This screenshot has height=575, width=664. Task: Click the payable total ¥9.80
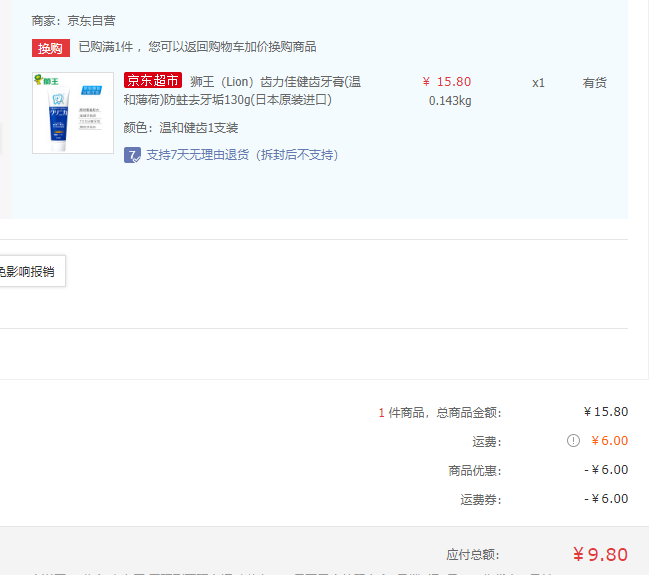point(600,554)
